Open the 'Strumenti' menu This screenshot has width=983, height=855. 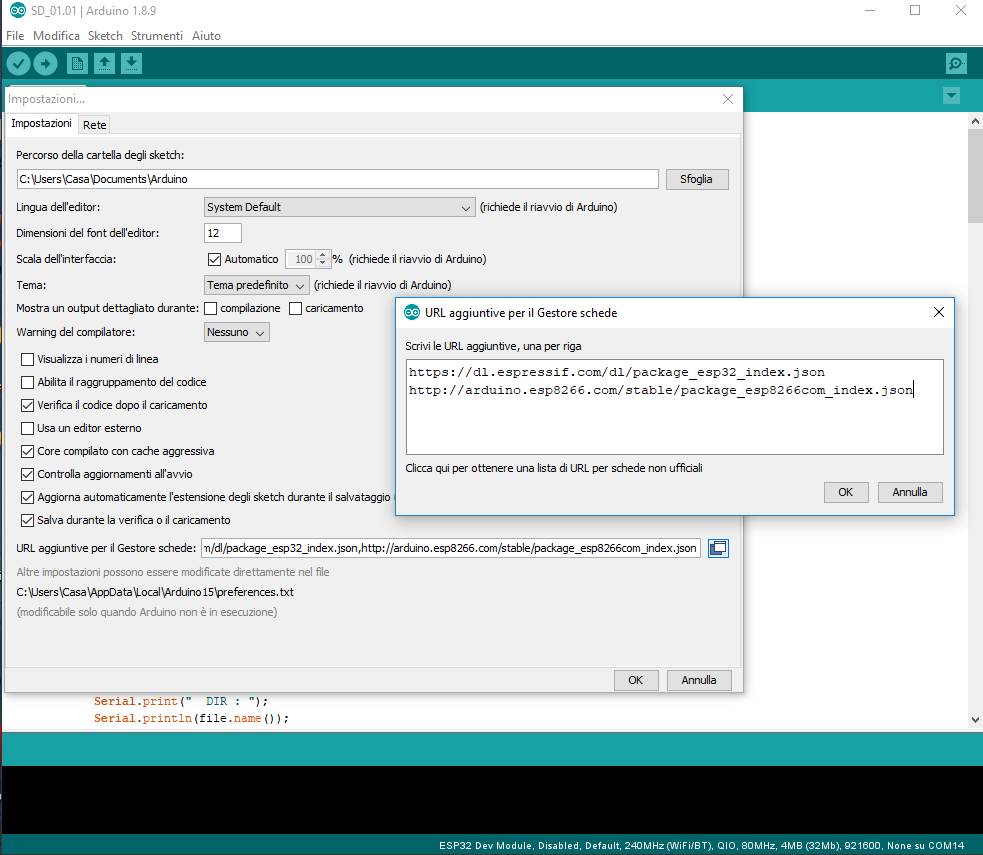(157, 35)
